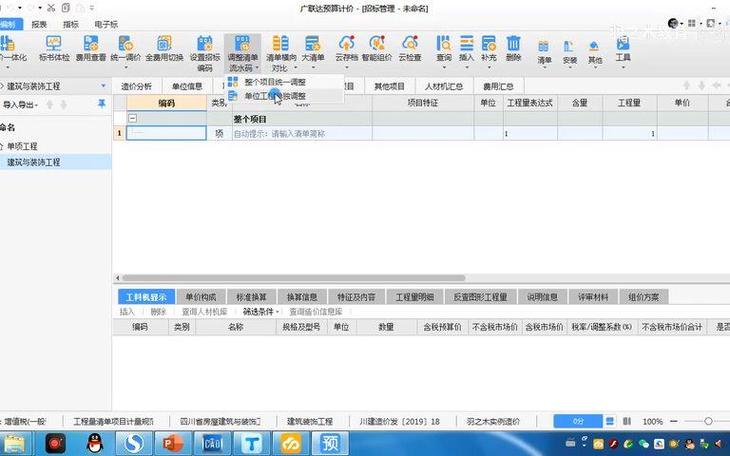Collapse the 整个项目 row with minus box

pos(133,118)
